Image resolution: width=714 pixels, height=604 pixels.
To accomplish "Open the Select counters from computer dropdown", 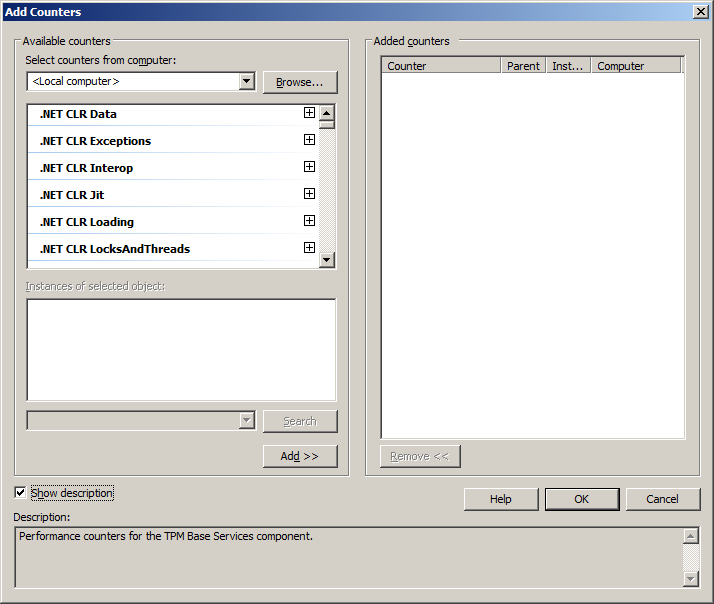I will coord(247,82).
